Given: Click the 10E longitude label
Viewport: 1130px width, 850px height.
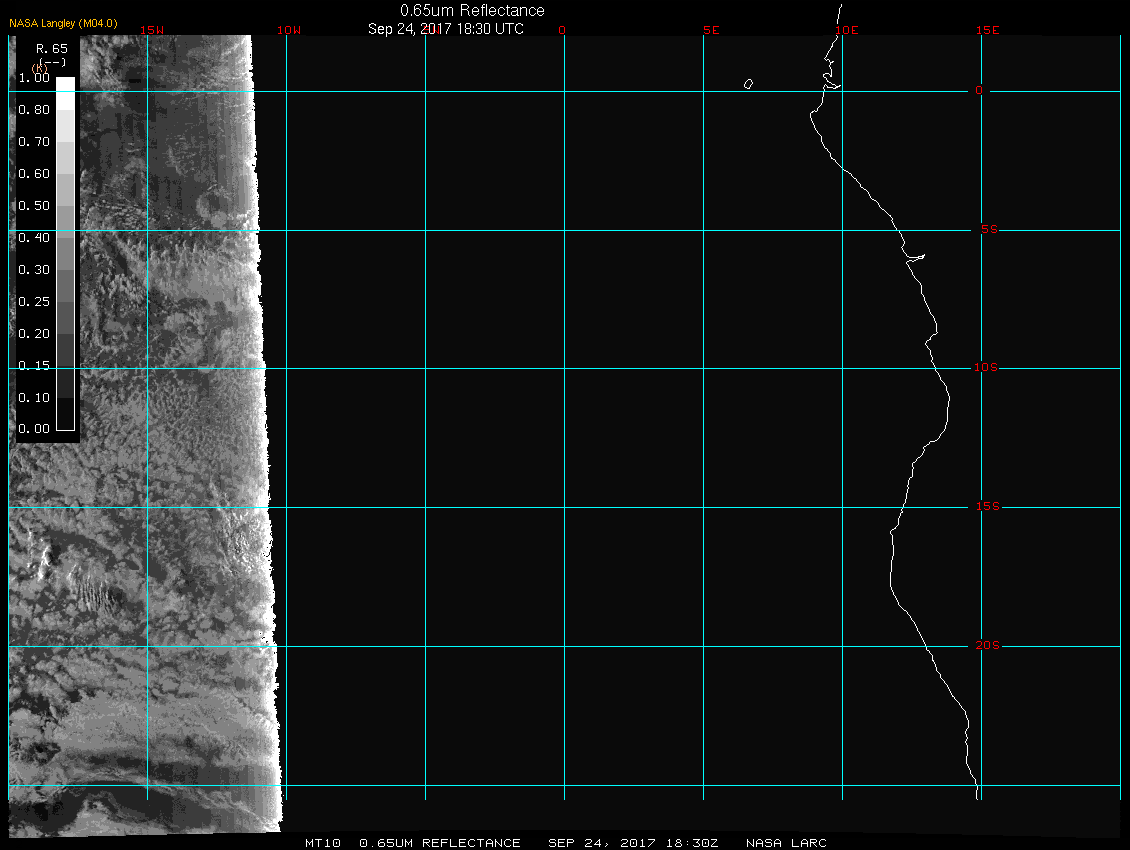Looking at the screenshot, I should click(846, 30).
